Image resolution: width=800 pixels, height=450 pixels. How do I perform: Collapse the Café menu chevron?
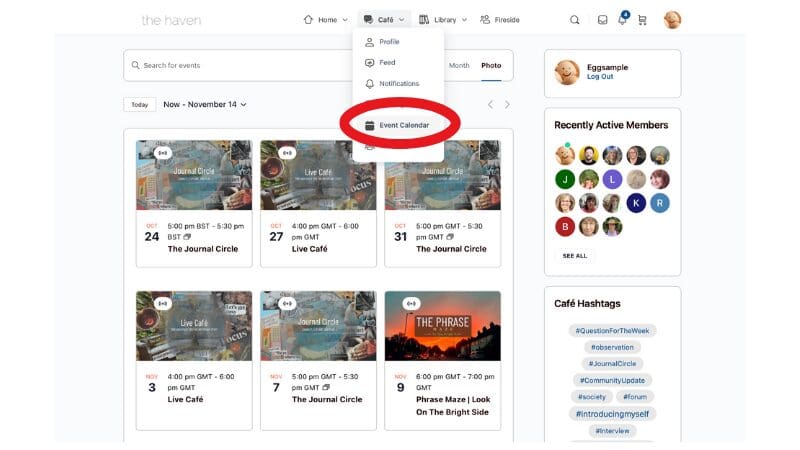(x=402, y=20)
